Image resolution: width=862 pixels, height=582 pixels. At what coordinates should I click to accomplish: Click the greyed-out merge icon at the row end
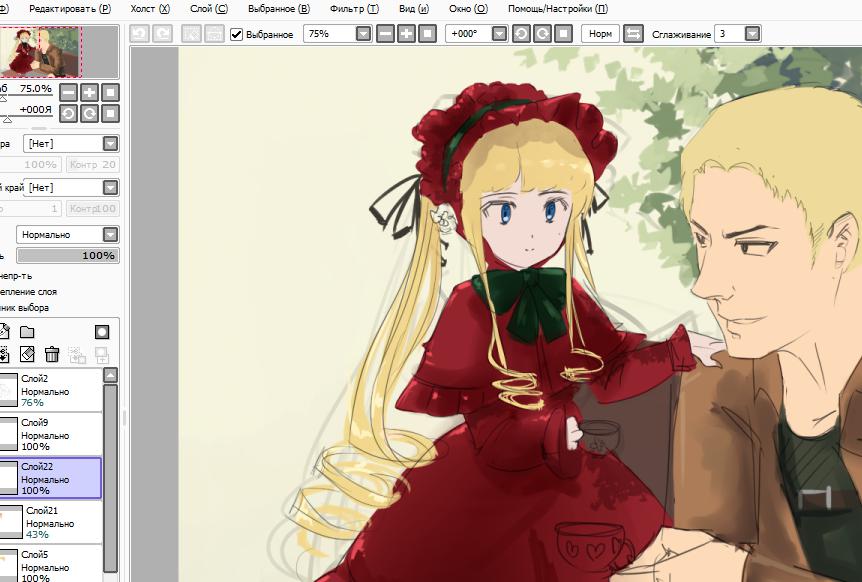point(102,355)
